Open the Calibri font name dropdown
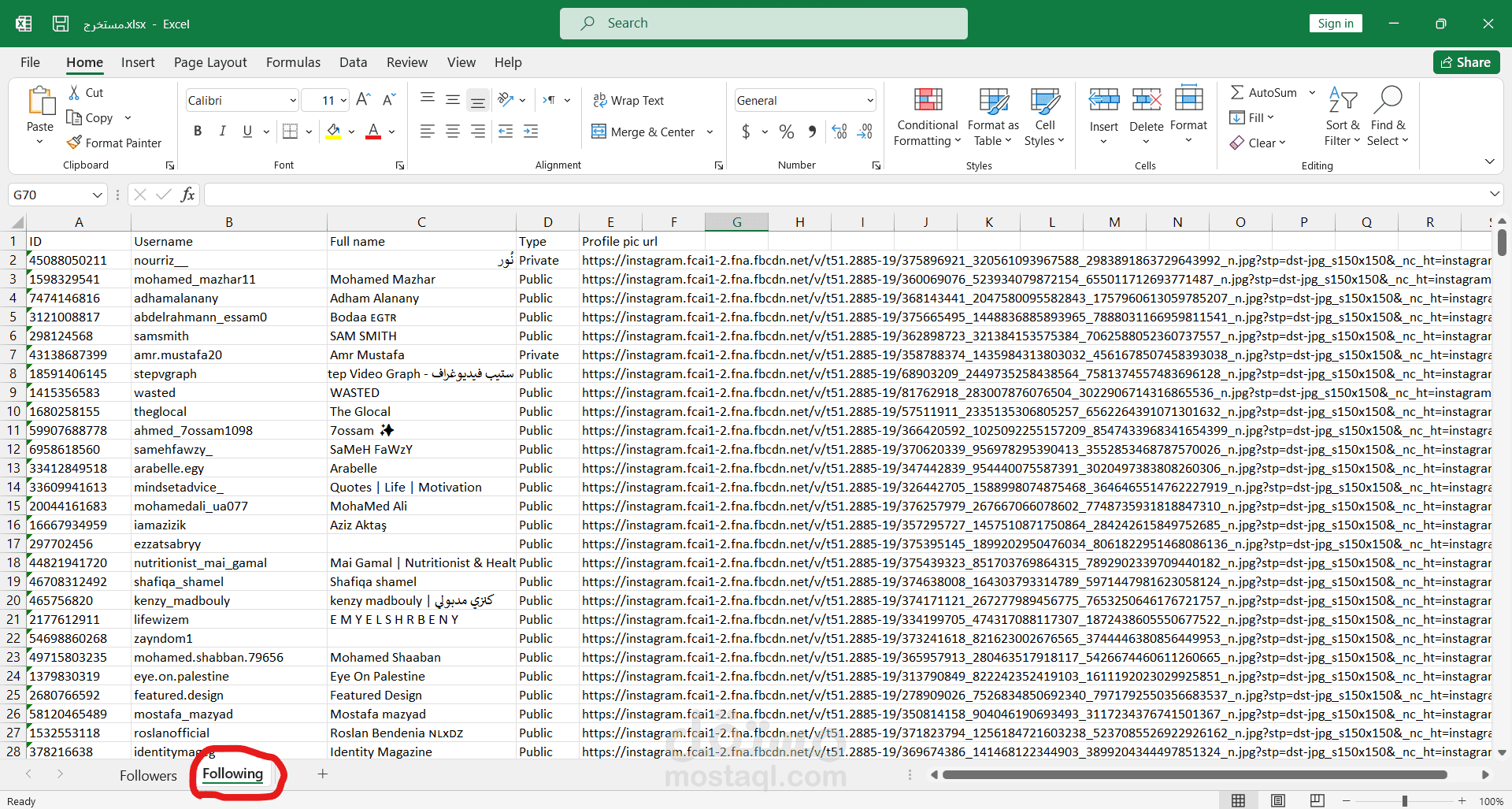This screenshot has width=1512, height=809. click(293, 100)
